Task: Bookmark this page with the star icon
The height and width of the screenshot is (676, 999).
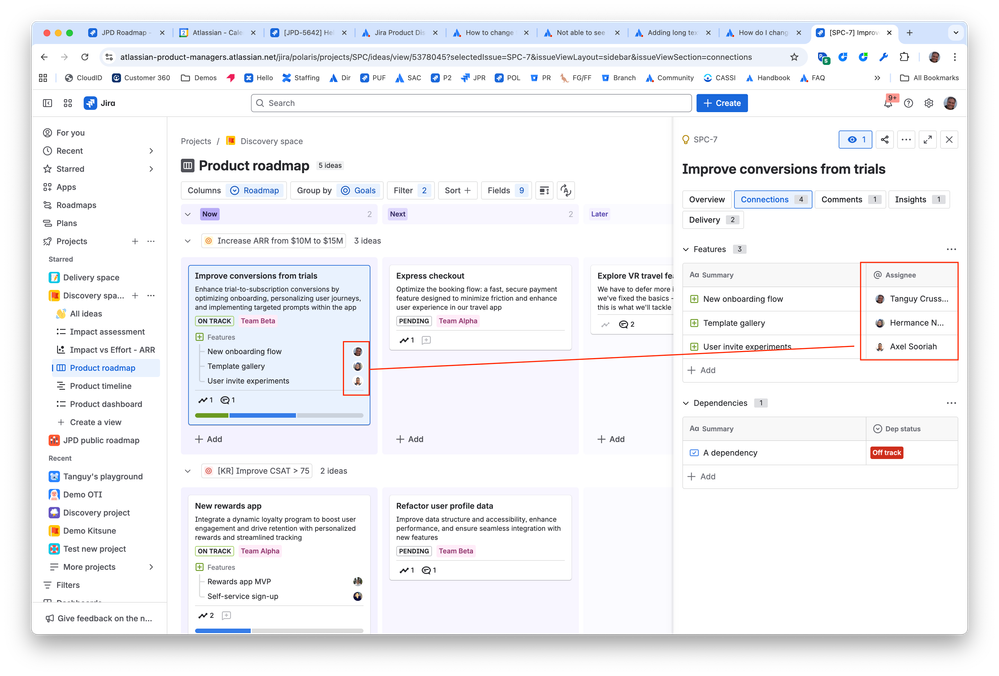Action: (794, 57)
